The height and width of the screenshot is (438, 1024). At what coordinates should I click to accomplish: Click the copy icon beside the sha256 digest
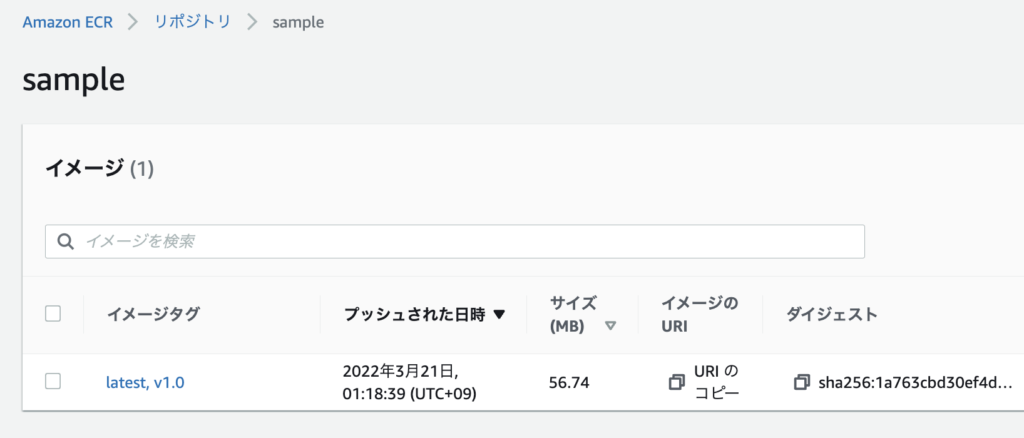[801, 382]
